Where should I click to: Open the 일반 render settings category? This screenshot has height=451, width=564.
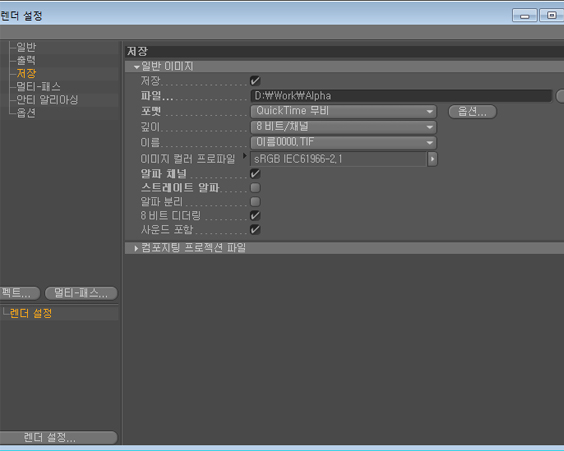pos(26,47)
